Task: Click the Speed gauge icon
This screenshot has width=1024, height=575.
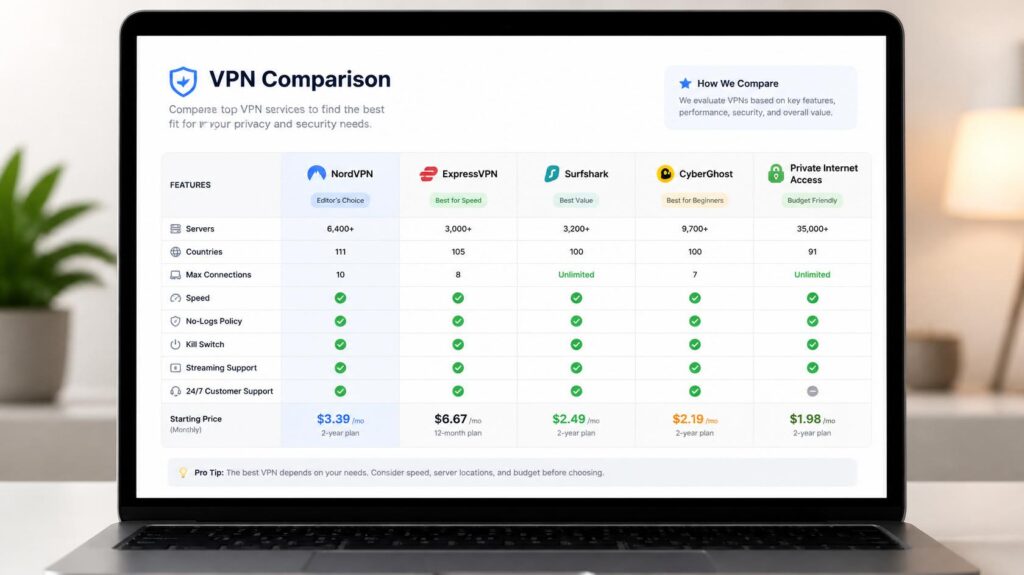Action: [x=176, y=298]
